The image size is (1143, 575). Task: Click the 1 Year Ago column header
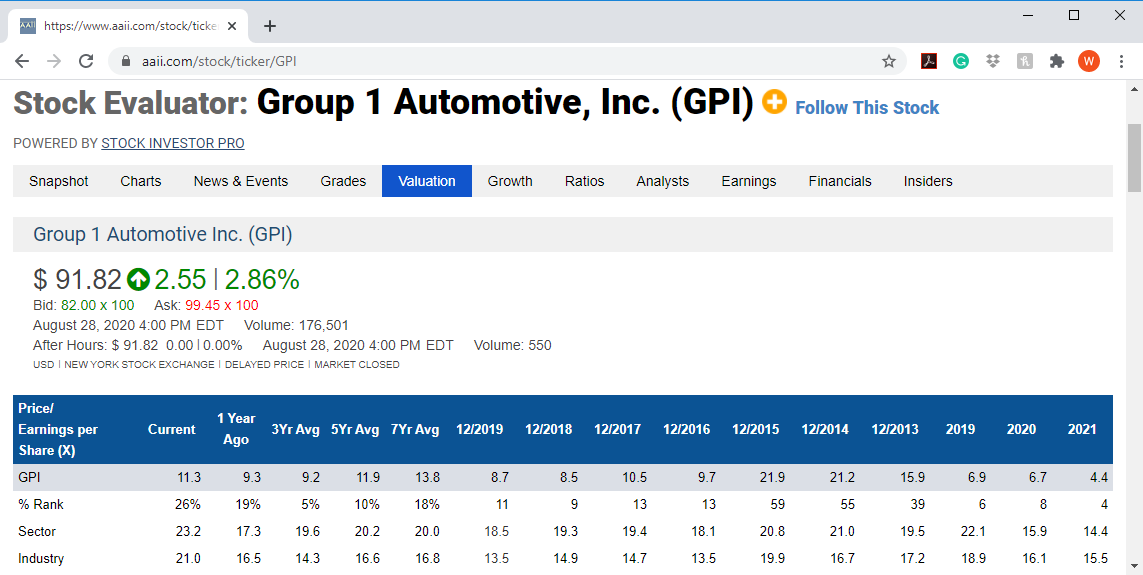pyautogui.click(x=236, y=429)
